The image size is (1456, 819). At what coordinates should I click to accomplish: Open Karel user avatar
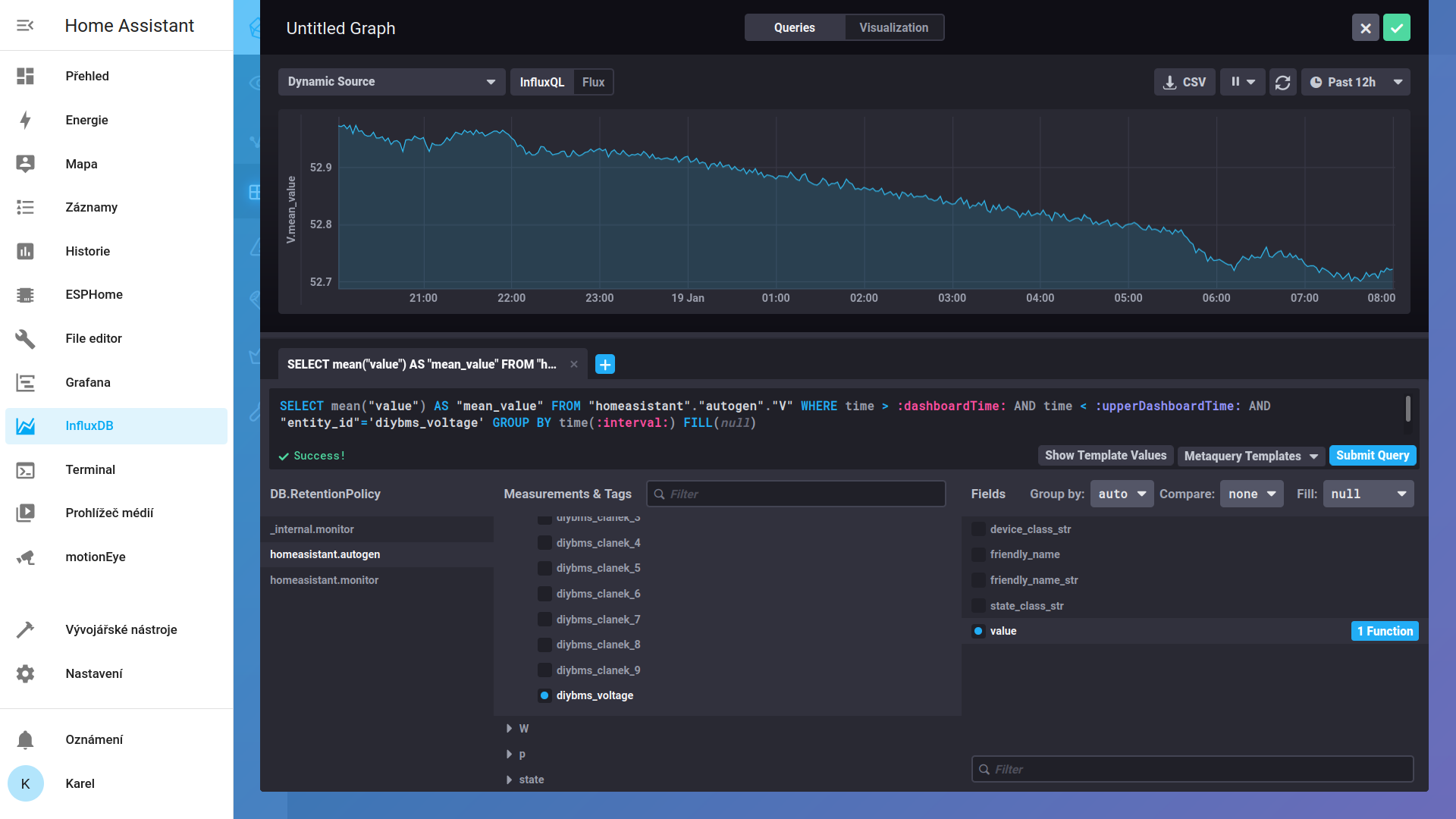(x=25, y=783)
